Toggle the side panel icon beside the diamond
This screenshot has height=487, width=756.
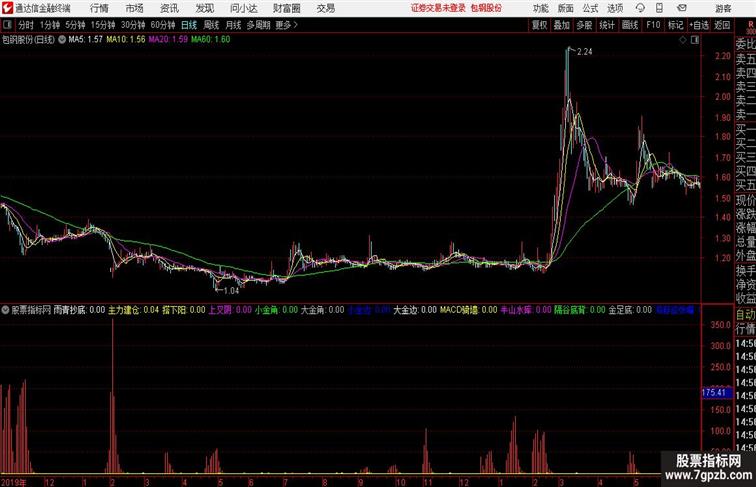pos(695,40)
